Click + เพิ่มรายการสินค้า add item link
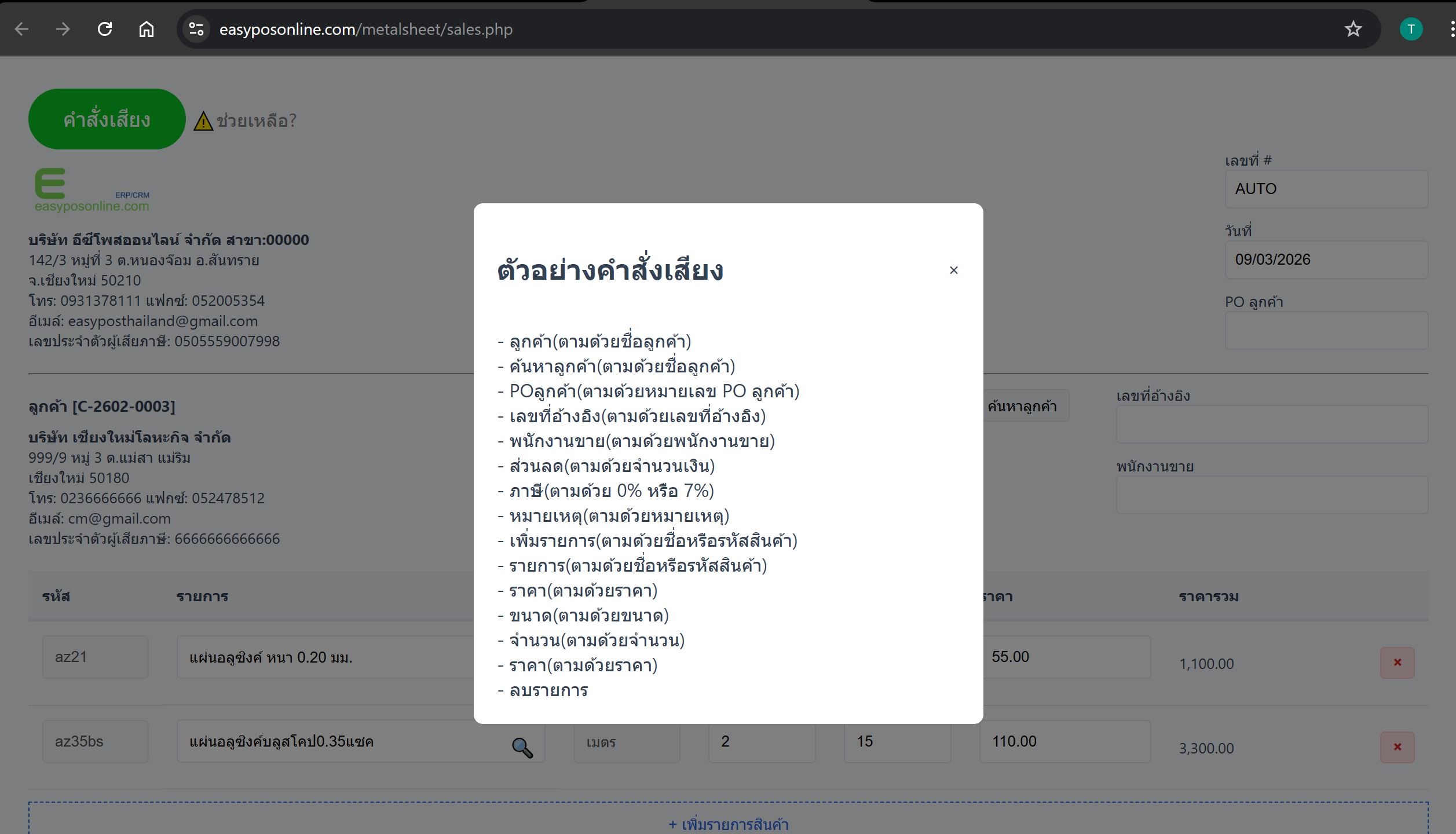 click(728, 824)
